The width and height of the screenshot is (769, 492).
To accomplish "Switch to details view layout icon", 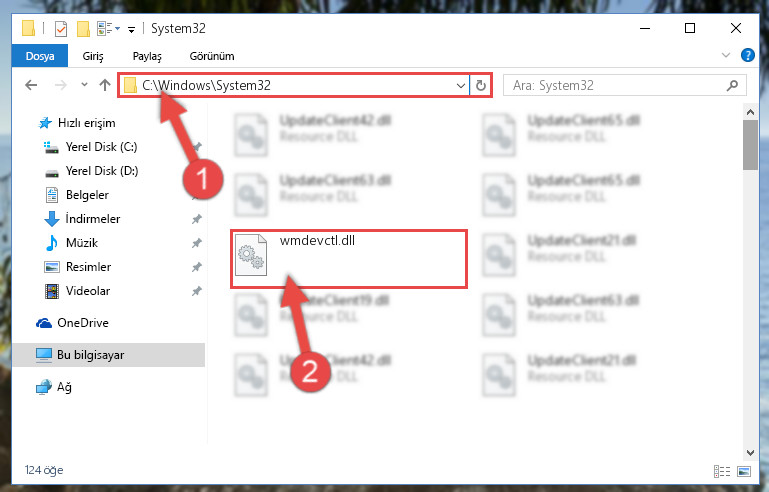I will coord(721,471).
